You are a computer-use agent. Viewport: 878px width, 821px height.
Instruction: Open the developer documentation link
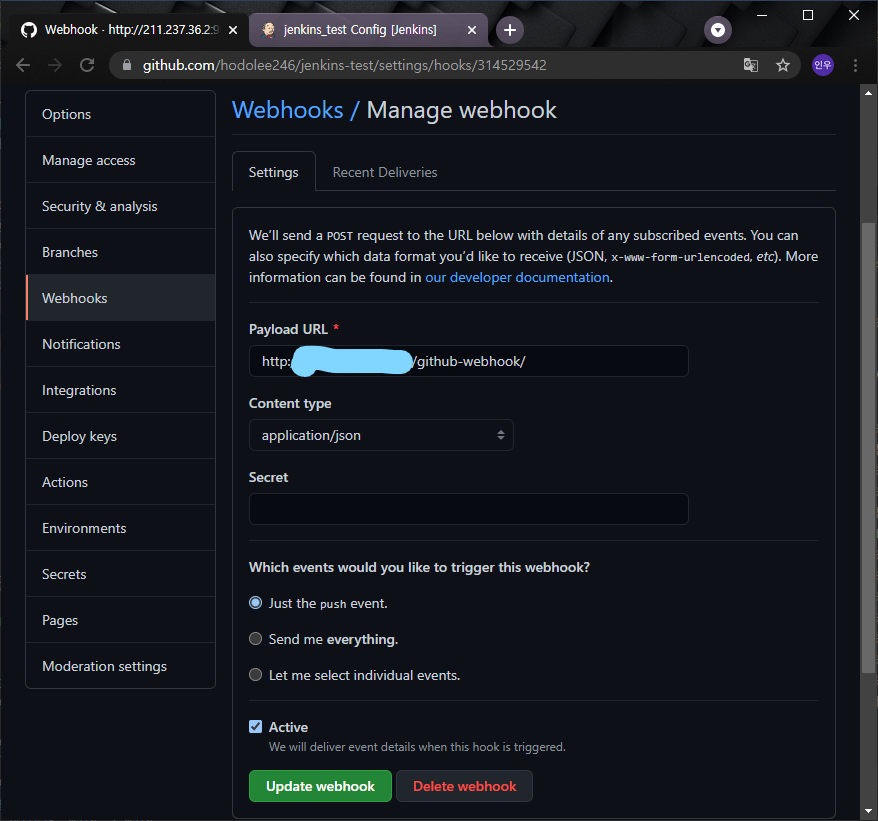[517, 277]
